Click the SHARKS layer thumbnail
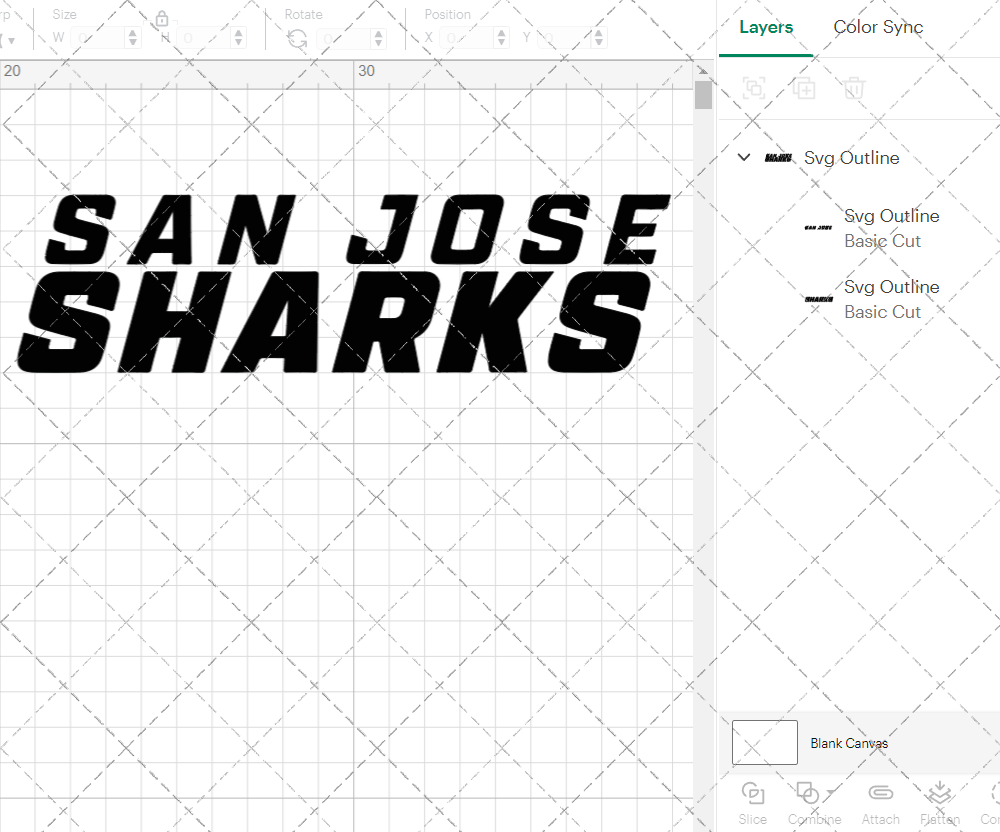Image resolution: width=1000 pixels, height=832 pixels. (x=818, y=299)
